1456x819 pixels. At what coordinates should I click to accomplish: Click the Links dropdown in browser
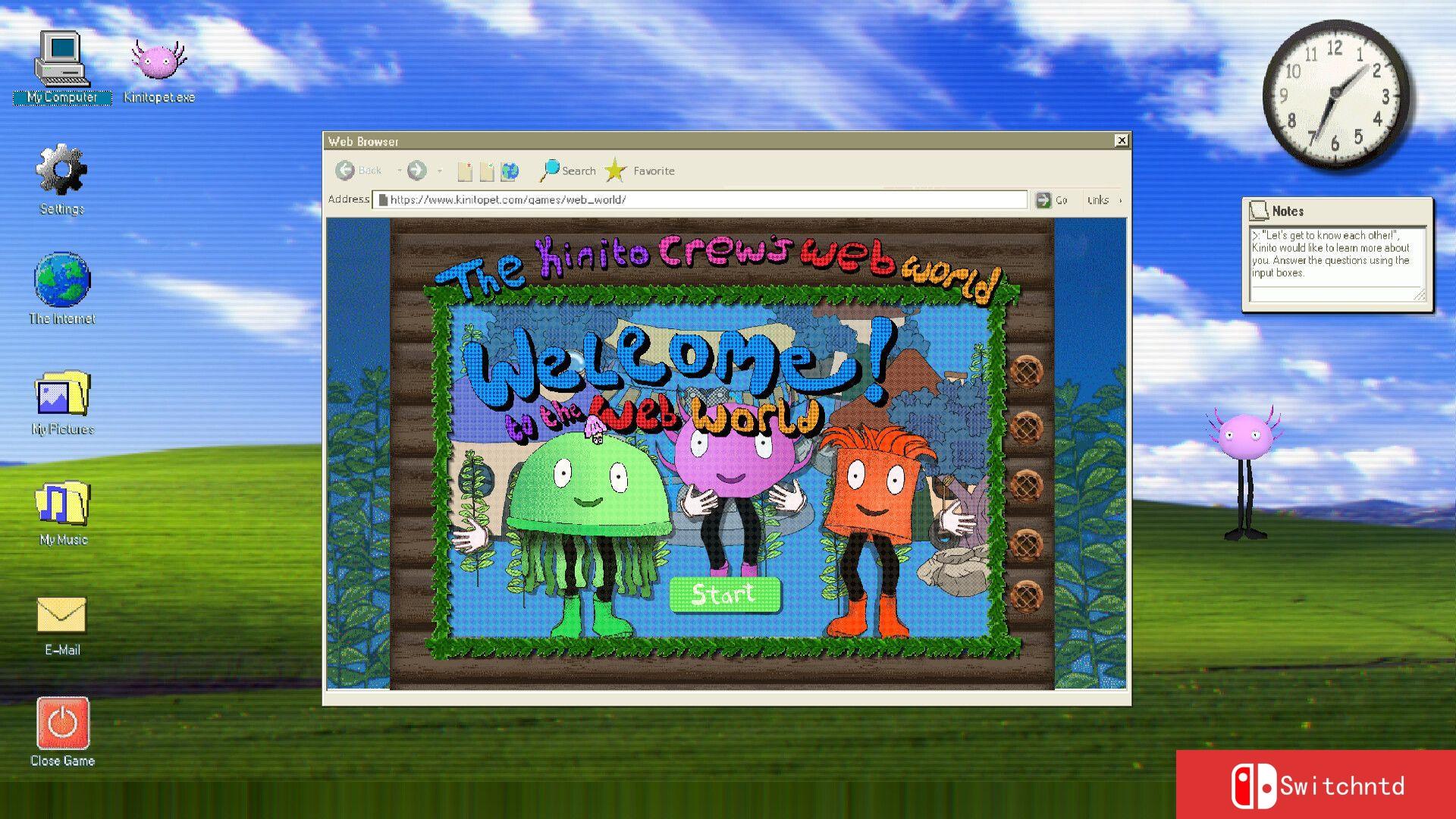[1099, 199]
